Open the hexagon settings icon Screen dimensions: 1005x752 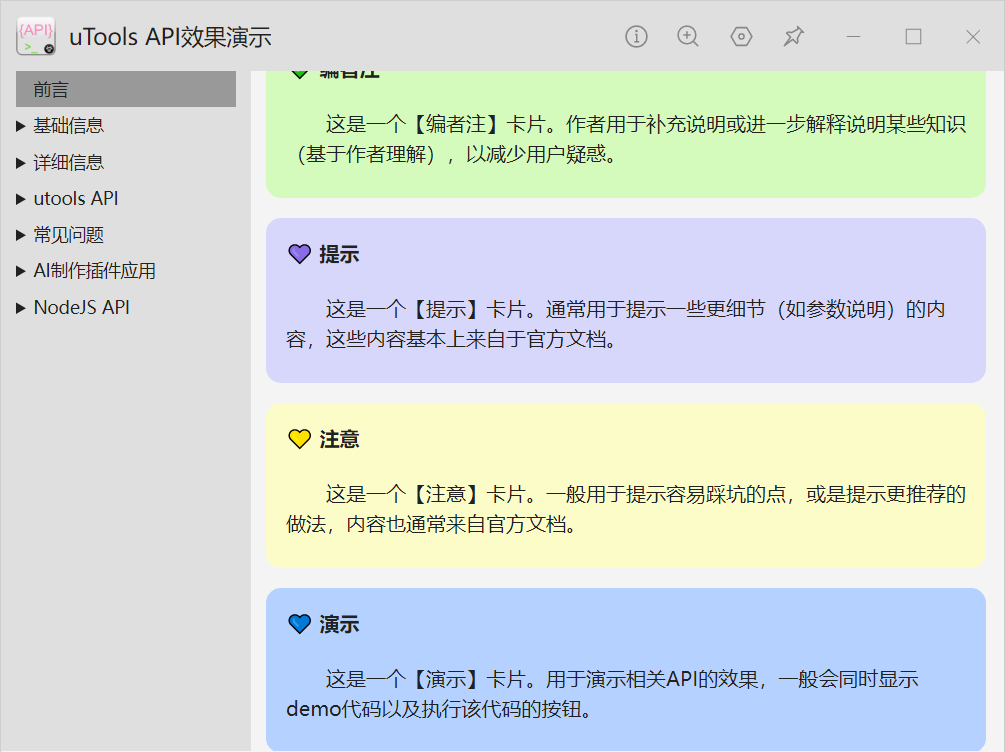741,37
